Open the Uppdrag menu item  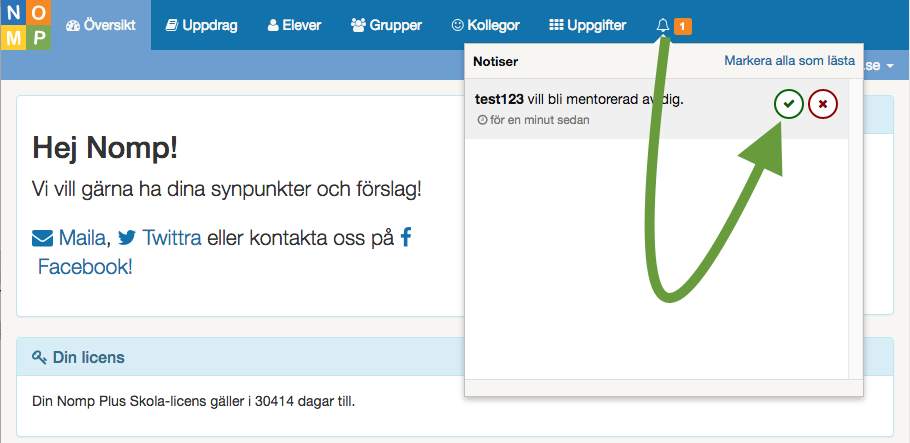tap(201, 25)
